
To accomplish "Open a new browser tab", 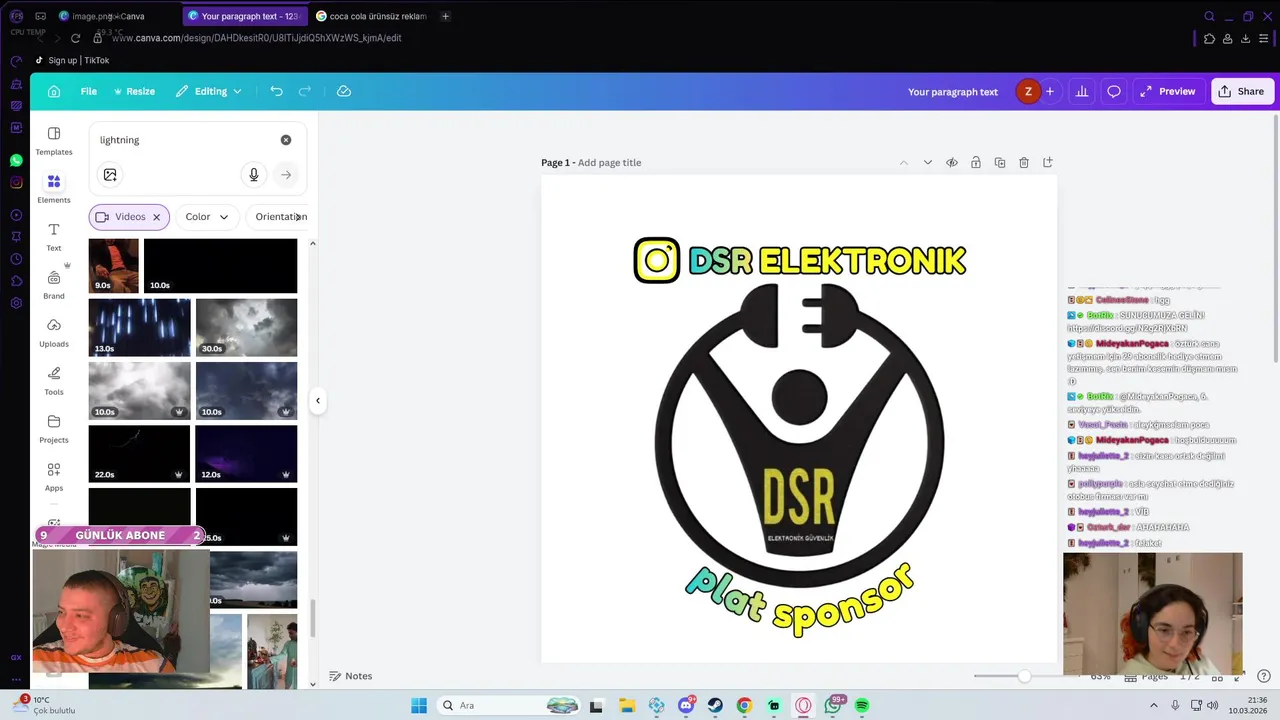I will click(446, 16).
